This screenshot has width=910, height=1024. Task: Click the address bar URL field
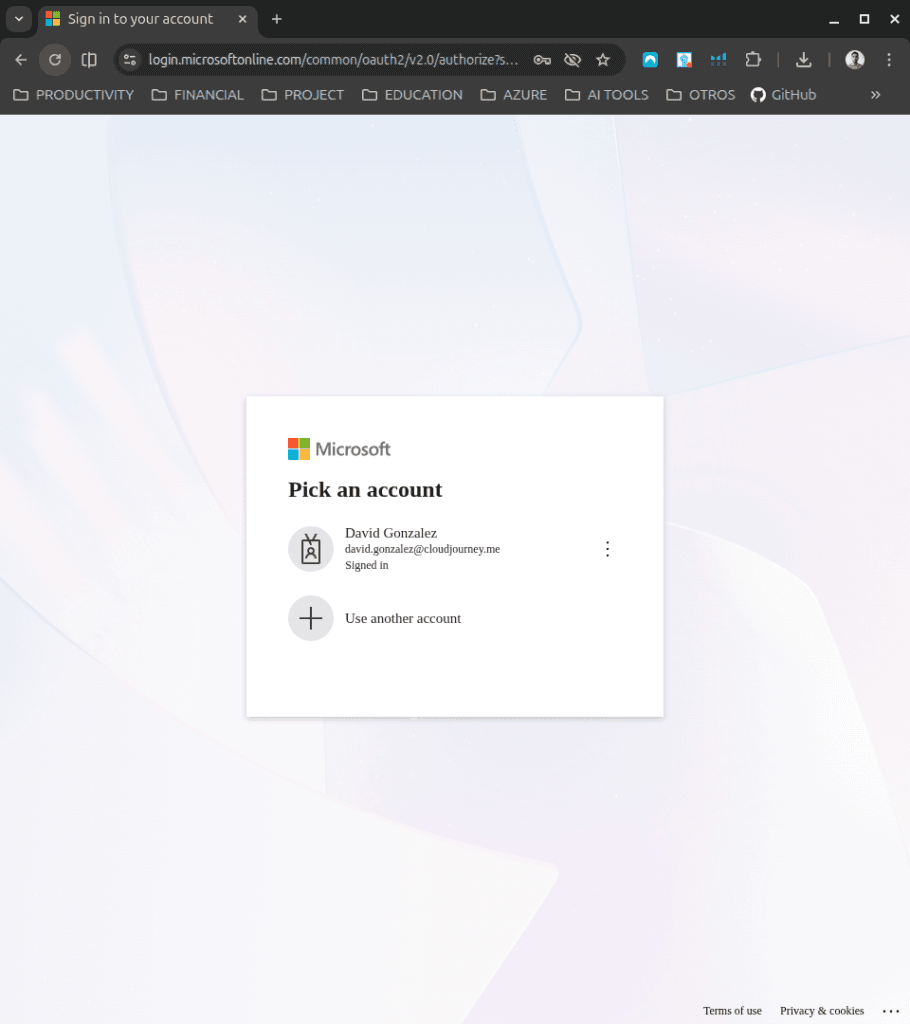[x=333, y=60]
